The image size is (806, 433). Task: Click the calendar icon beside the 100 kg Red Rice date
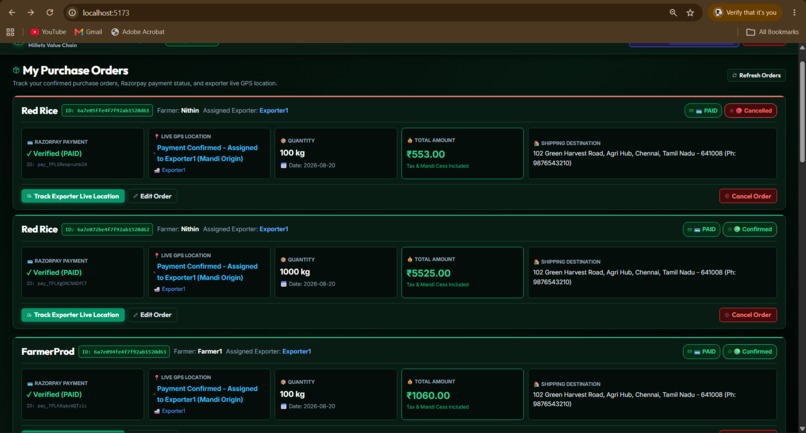(283, 166)
